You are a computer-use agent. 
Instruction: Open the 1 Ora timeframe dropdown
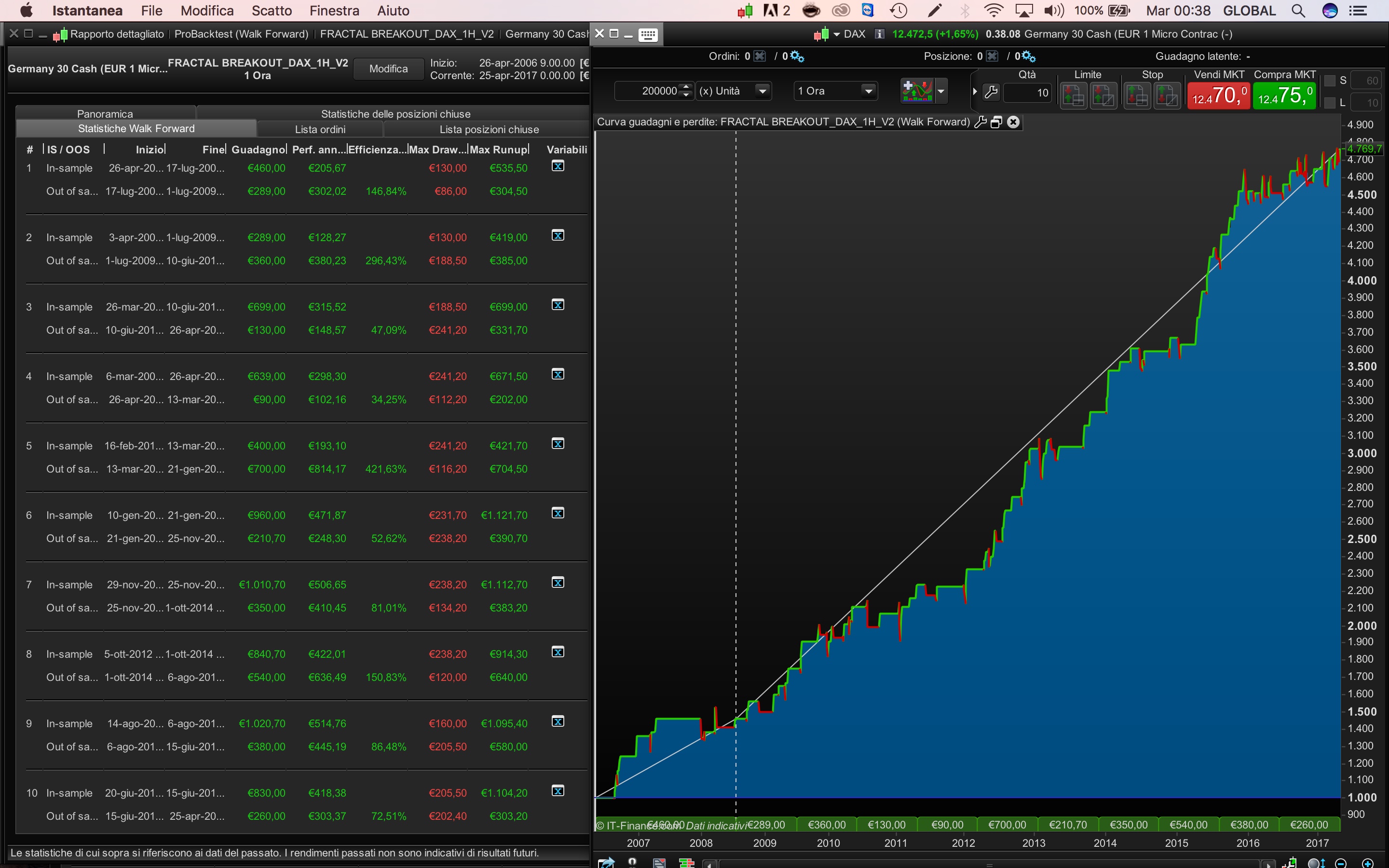pos(868,91)
